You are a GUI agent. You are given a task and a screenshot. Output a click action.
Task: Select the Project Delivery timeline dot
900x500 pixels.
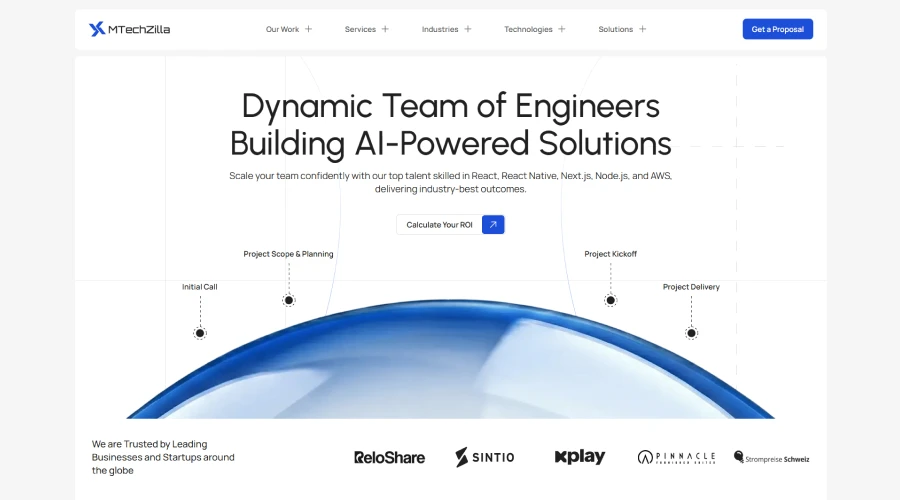691,333
